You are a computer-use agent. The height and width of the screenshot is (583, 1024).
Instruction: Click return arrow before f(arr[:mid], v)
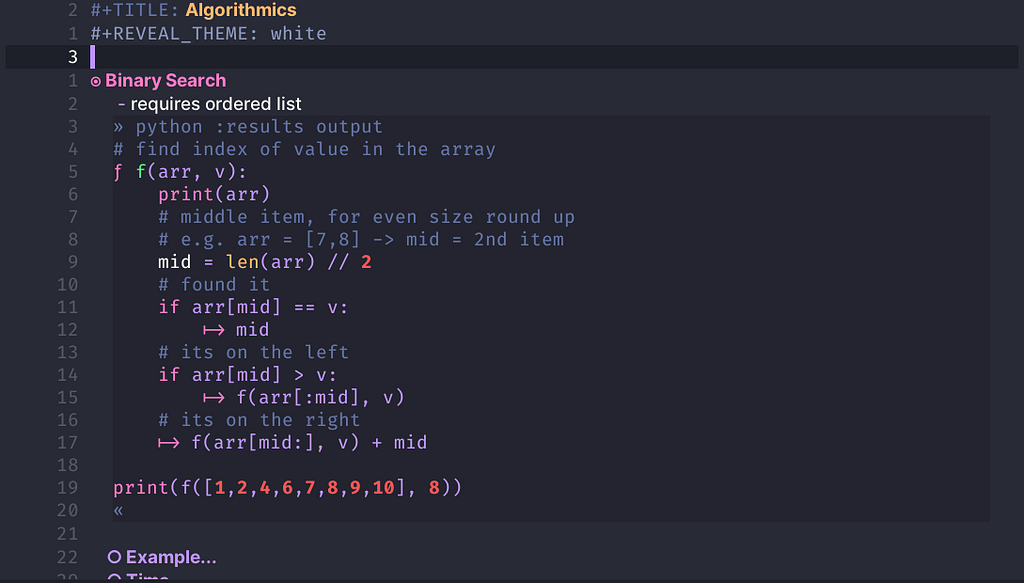213,397
